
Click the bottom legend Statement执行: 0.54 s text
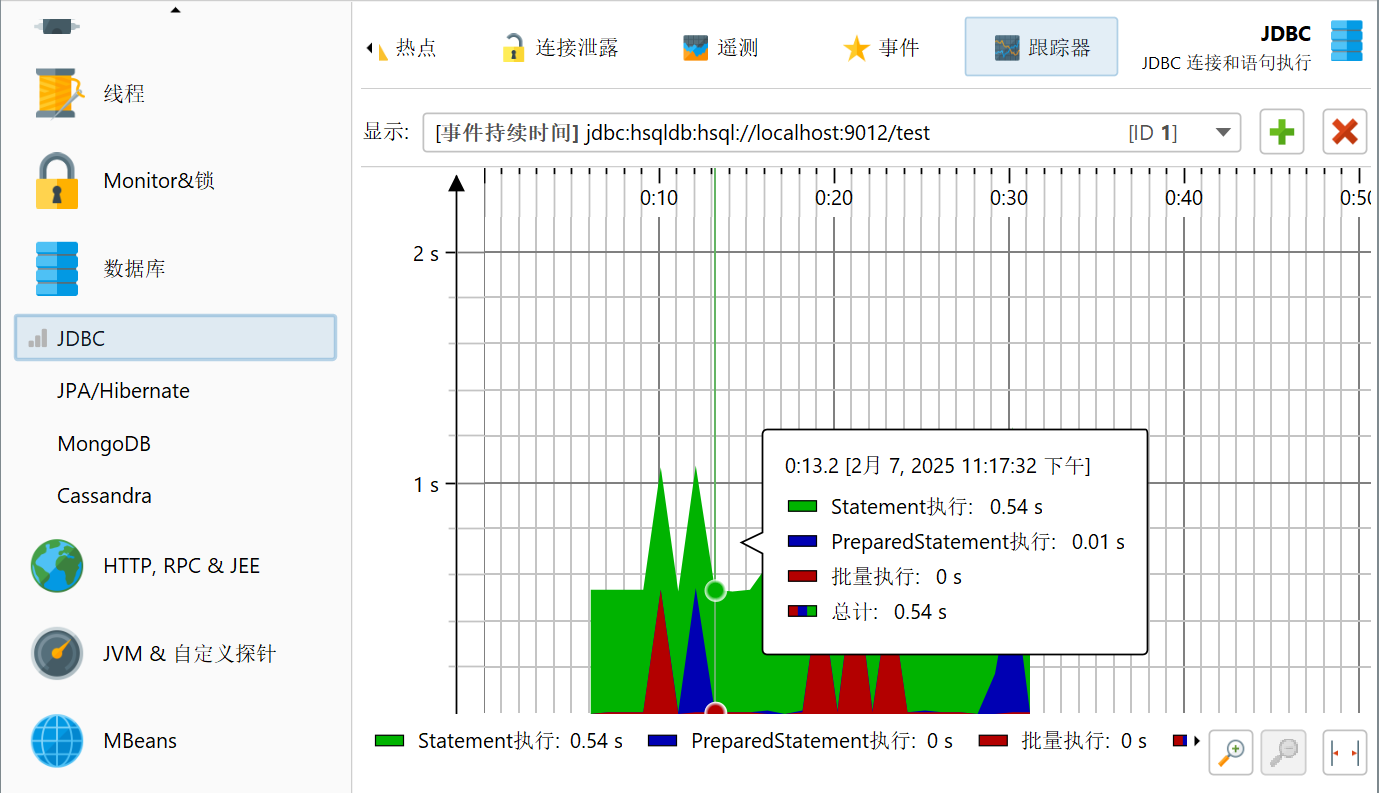click(520, 741)
